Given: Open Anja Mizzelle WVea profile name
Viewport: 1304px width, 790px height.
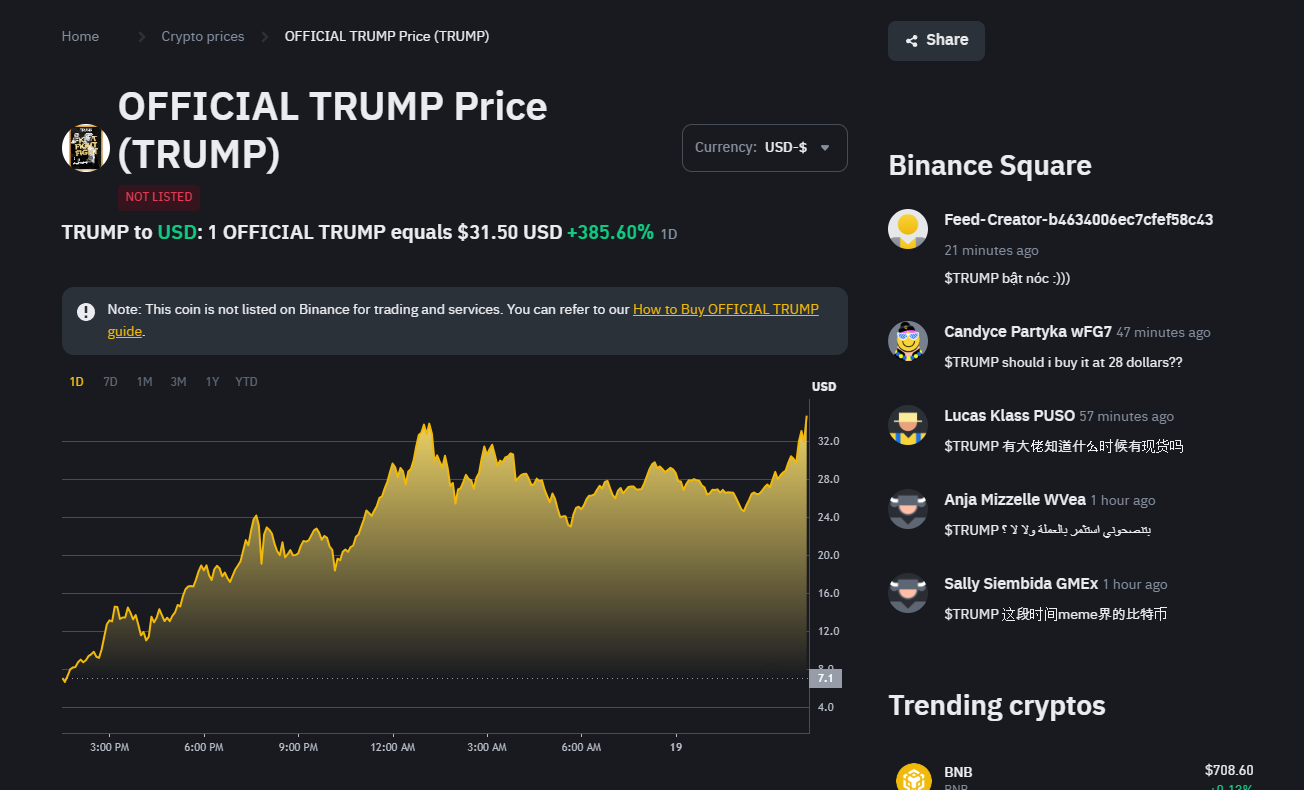Looking at the screenshot, I should click(x=1015, y=500).
